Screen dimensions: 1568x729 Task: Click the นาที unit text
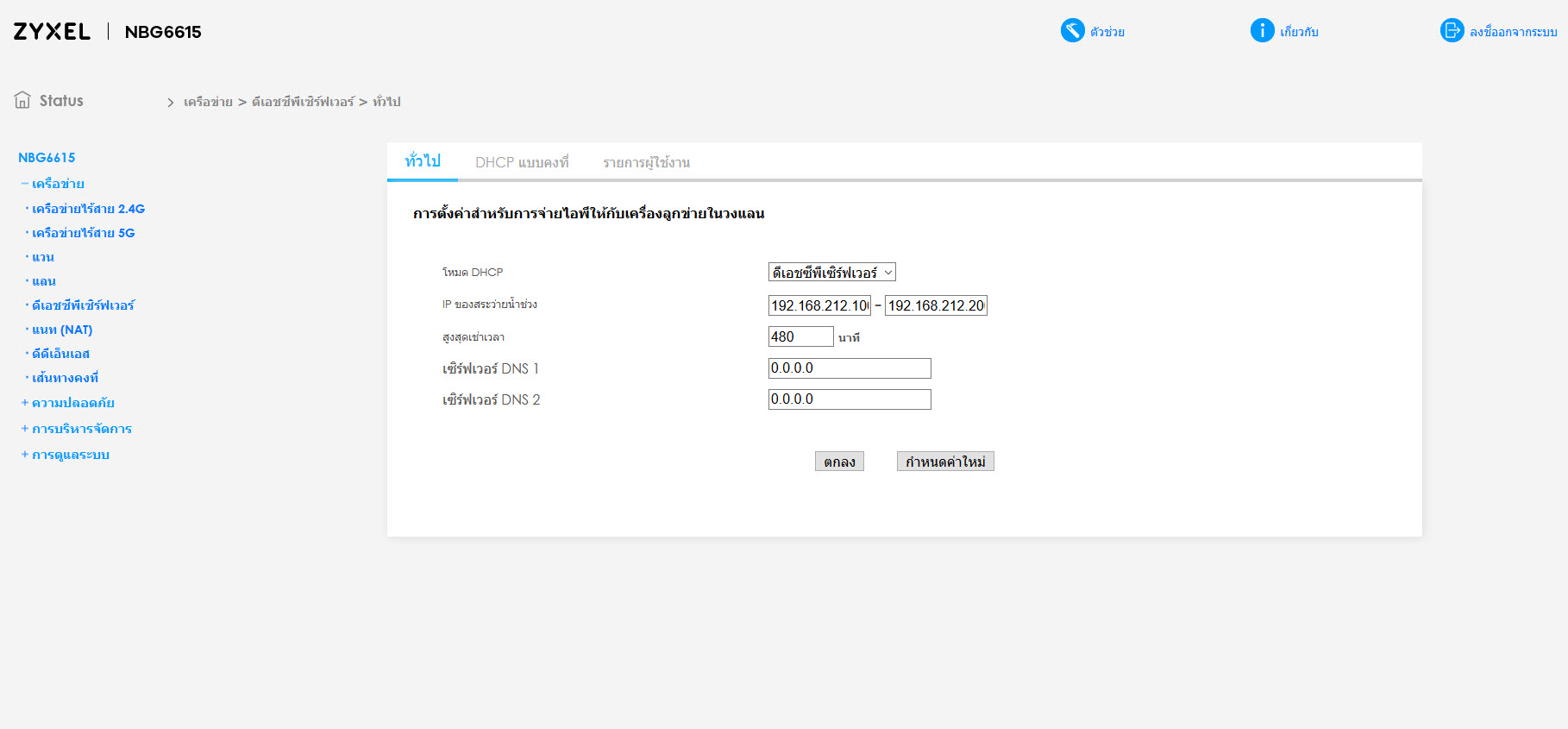click(849, 337)
